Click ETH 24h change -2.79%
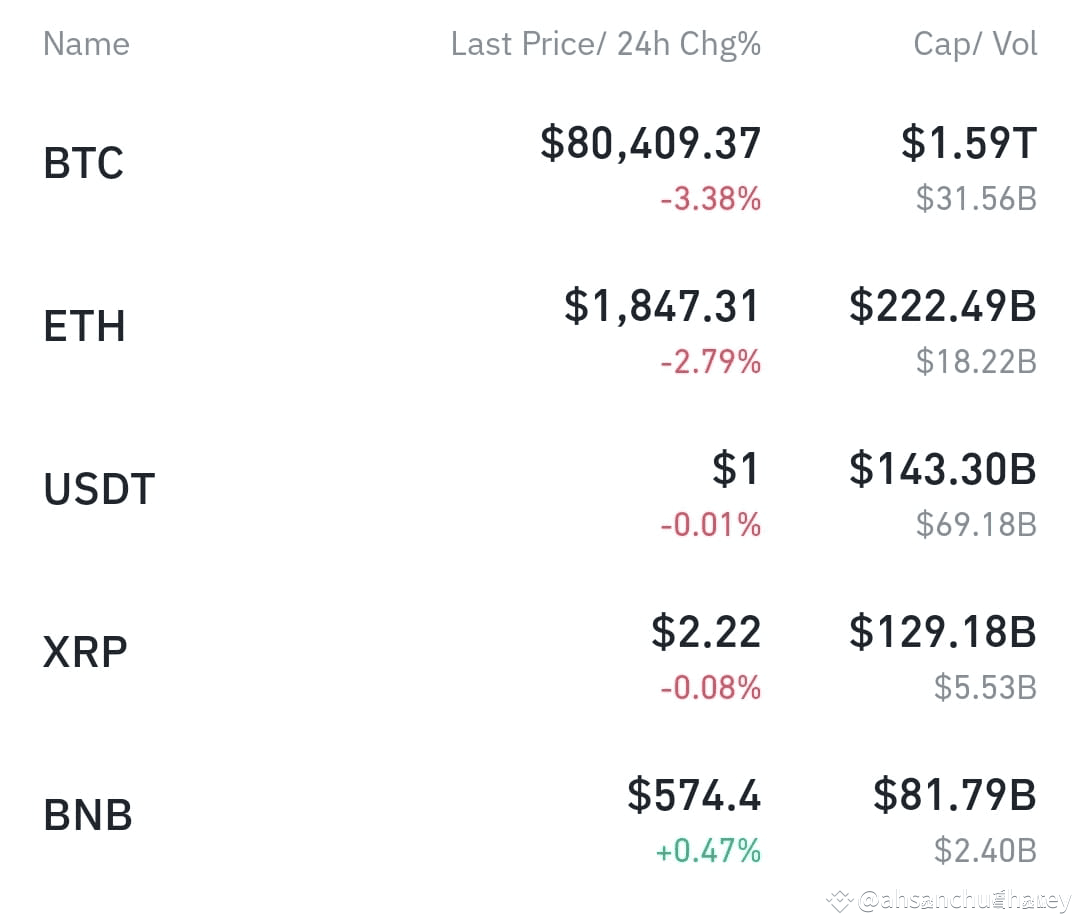Viewport: 1079px width, 922px height. pos(711,362)
